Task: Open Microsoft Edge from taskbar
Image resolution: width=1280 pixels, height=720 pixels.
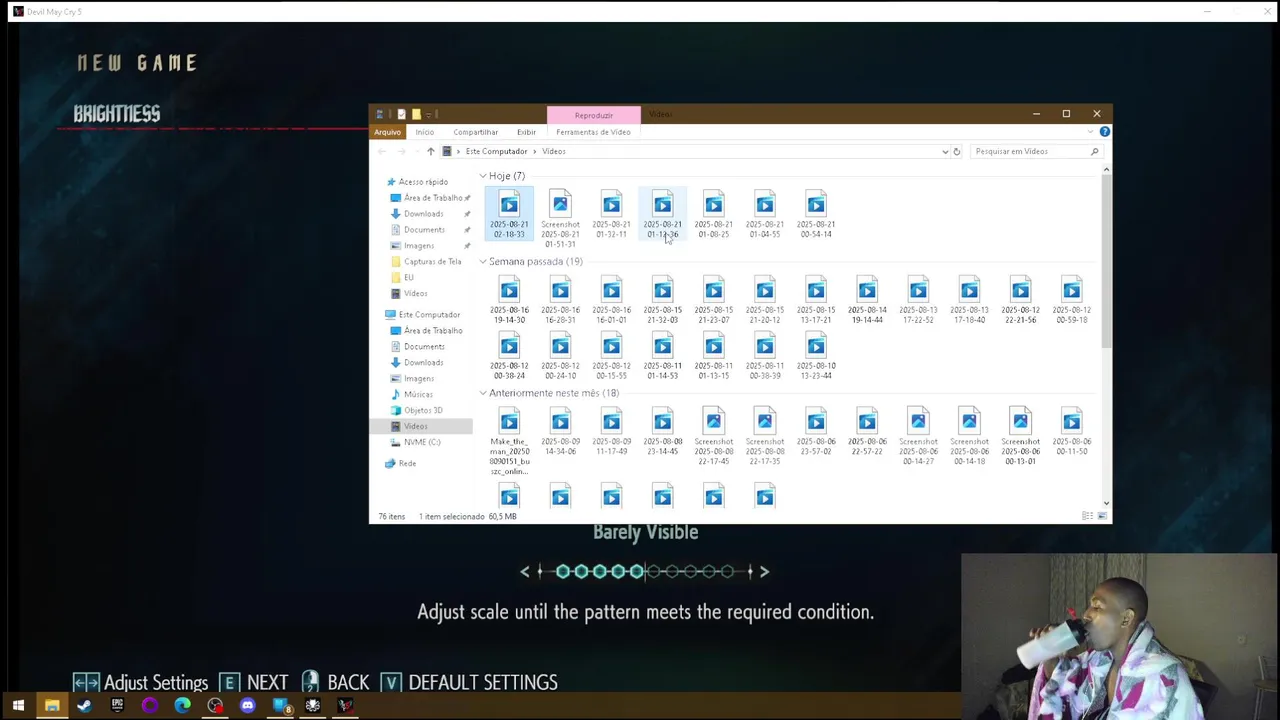Action: (x=182, y=706)
